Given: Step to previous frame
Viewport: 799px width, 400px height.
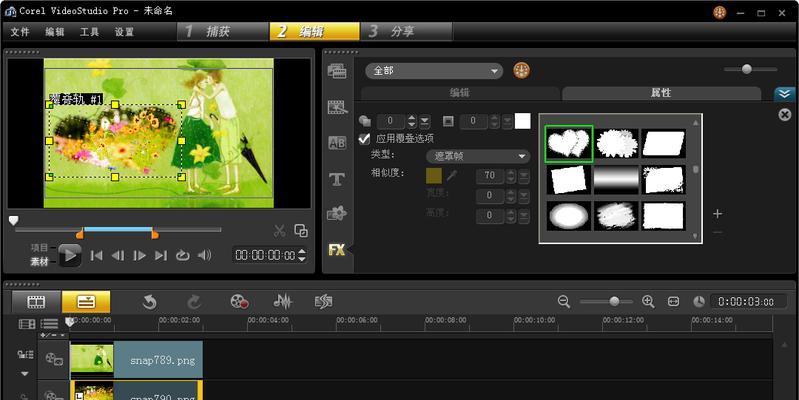Looking at the screenshot, I should click(118, 255).
